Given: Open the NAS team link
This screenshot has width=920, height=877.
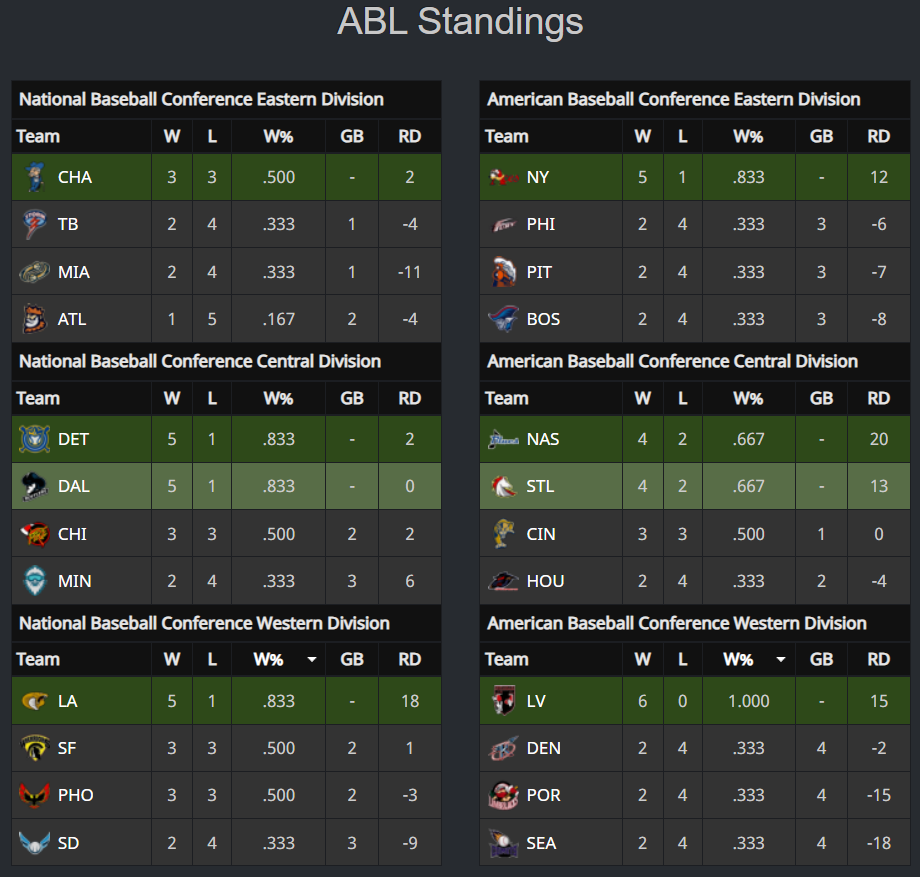Looking at the screenshot, I should [543, 439].
